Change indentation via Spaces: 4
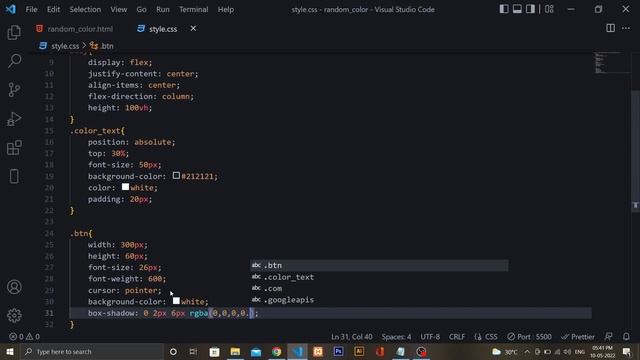 [396, 337]
